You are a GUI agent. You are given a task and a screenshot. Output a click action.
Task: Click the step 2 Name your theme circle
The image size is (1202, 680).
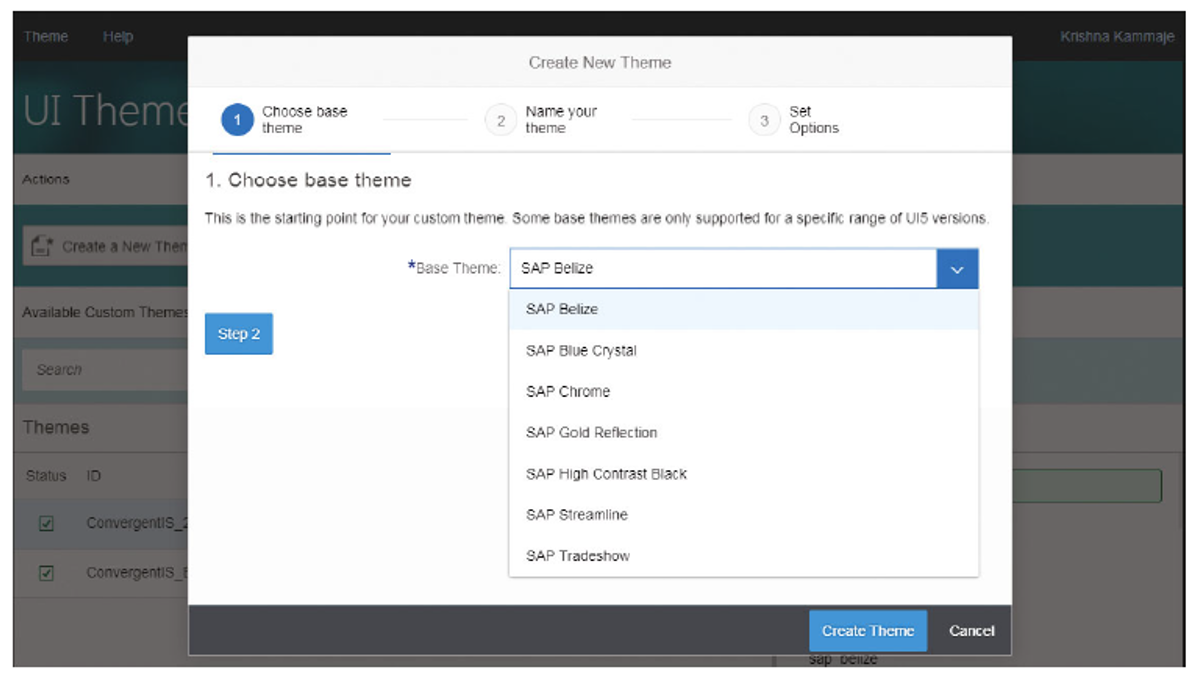(x=501, y=119)
